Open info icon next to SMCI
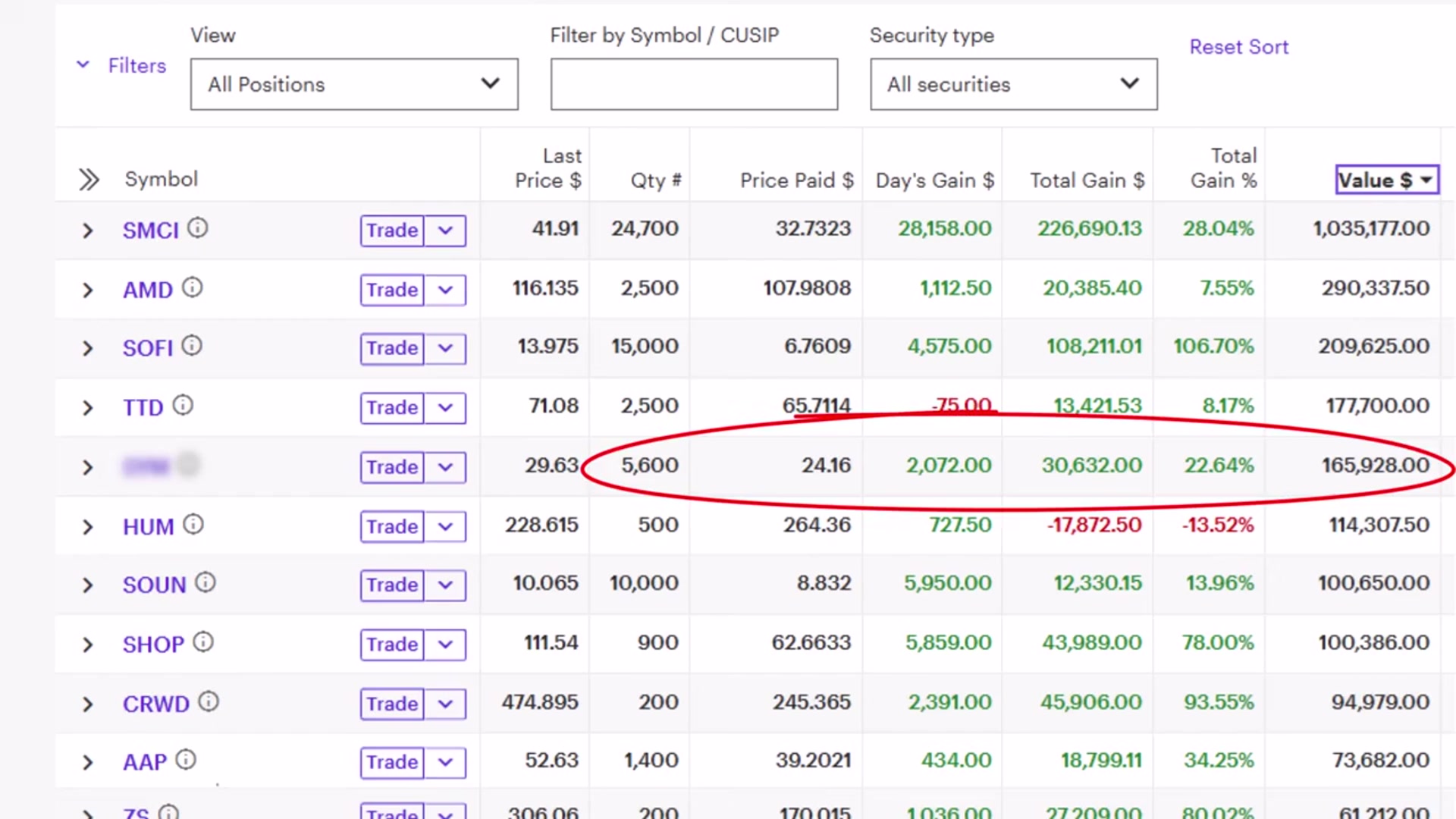The image size is (1456, 819). 198,227
